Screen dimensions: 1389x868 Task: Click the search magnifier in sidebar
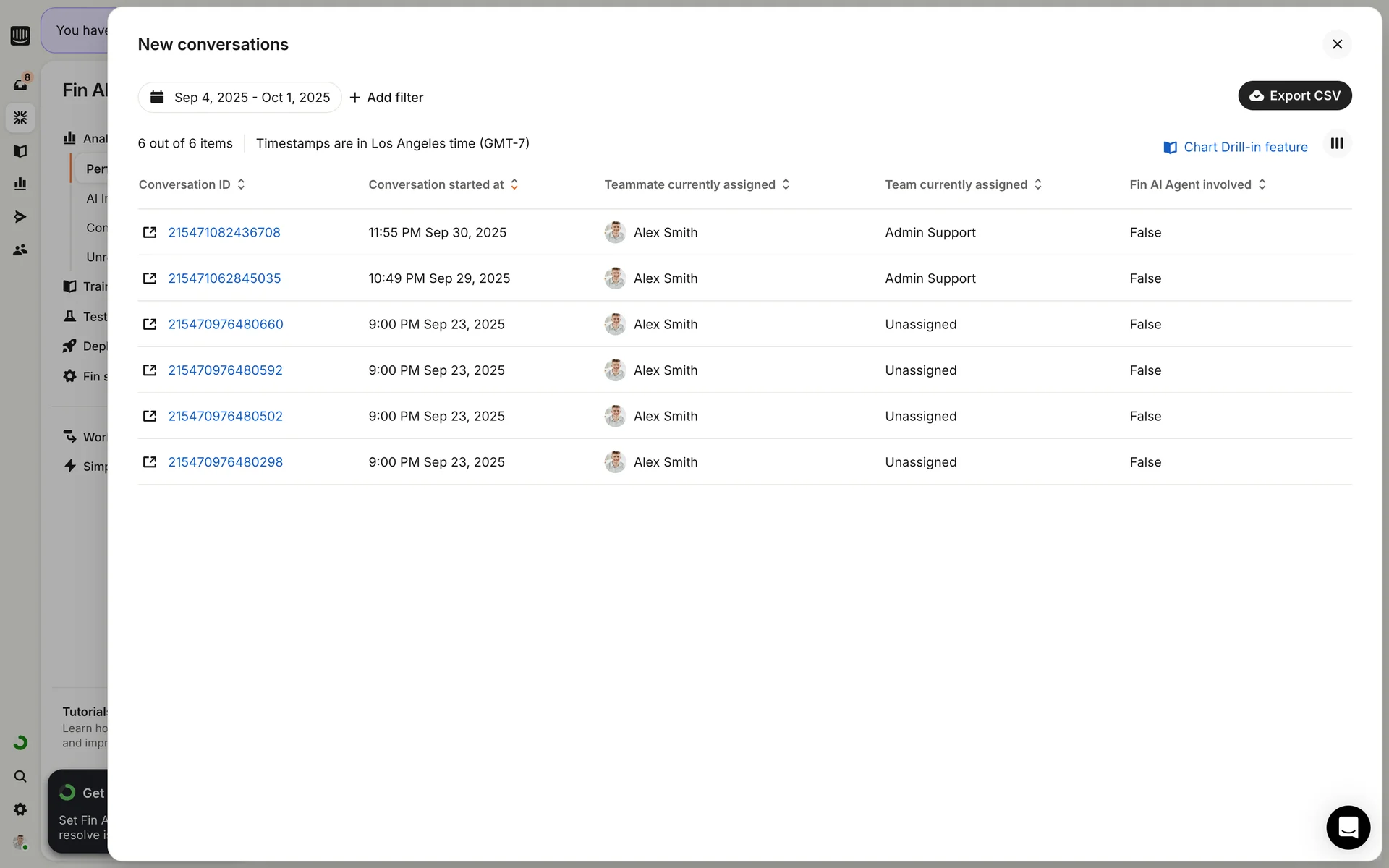20,776
